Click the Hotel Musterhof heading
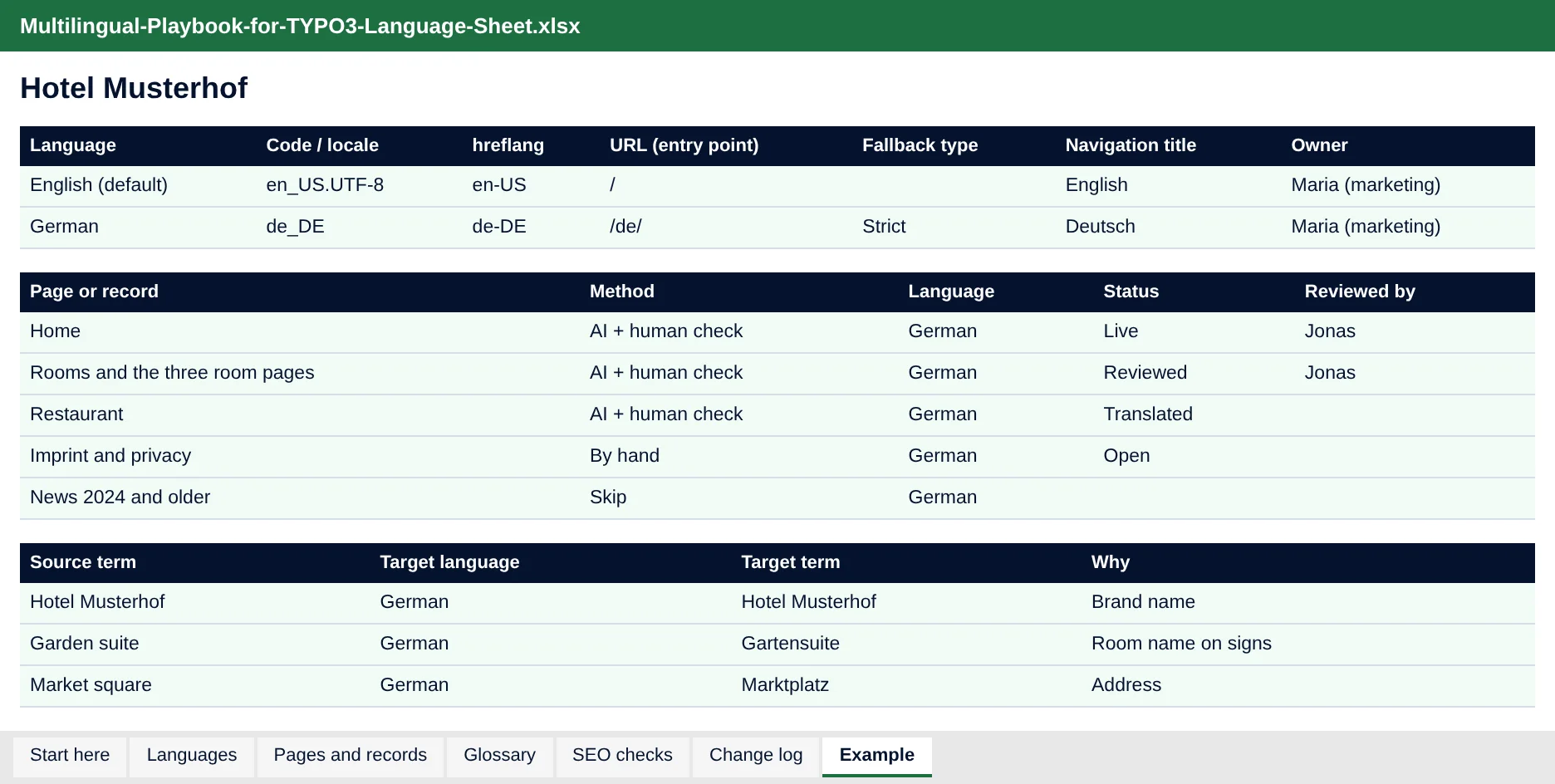 134,88
